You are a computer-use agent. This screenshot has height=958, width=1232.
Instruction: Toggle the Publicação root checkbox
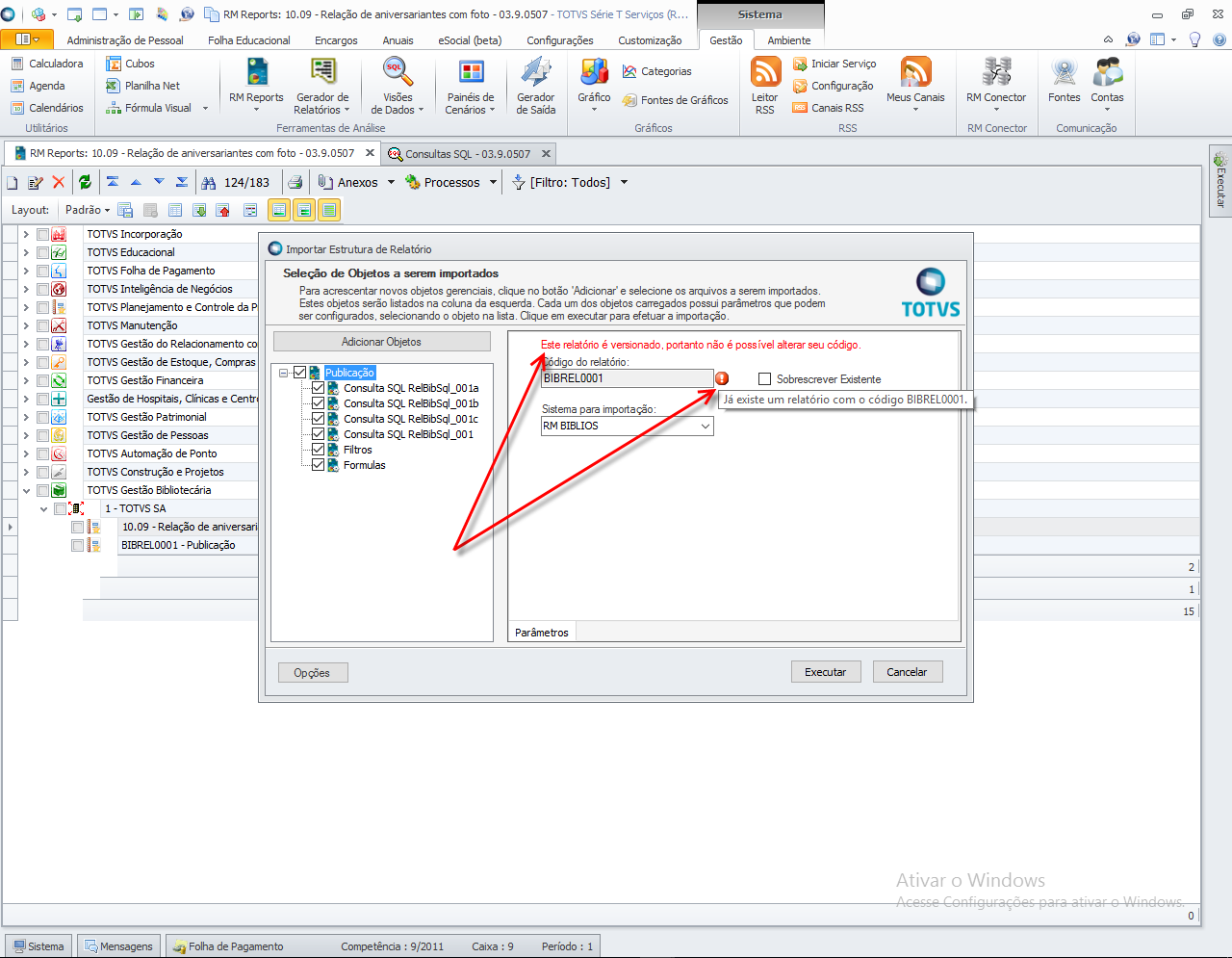tap(299, 373)
